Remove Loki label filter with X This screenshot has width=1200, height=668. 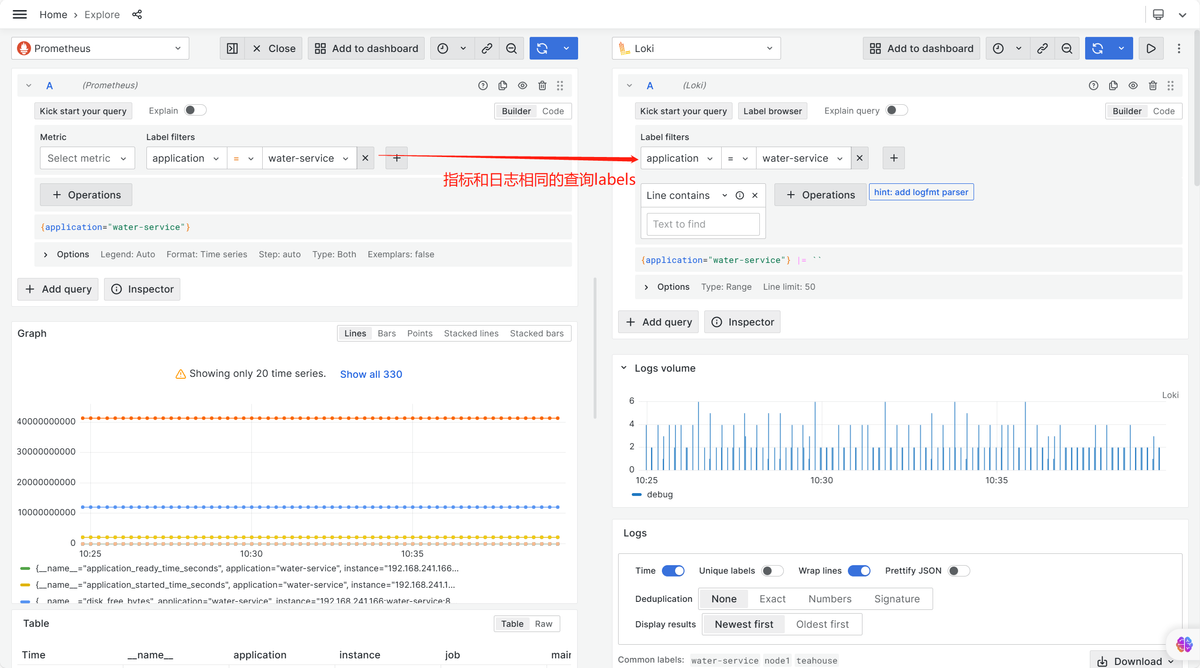click(x=859, y=158)
